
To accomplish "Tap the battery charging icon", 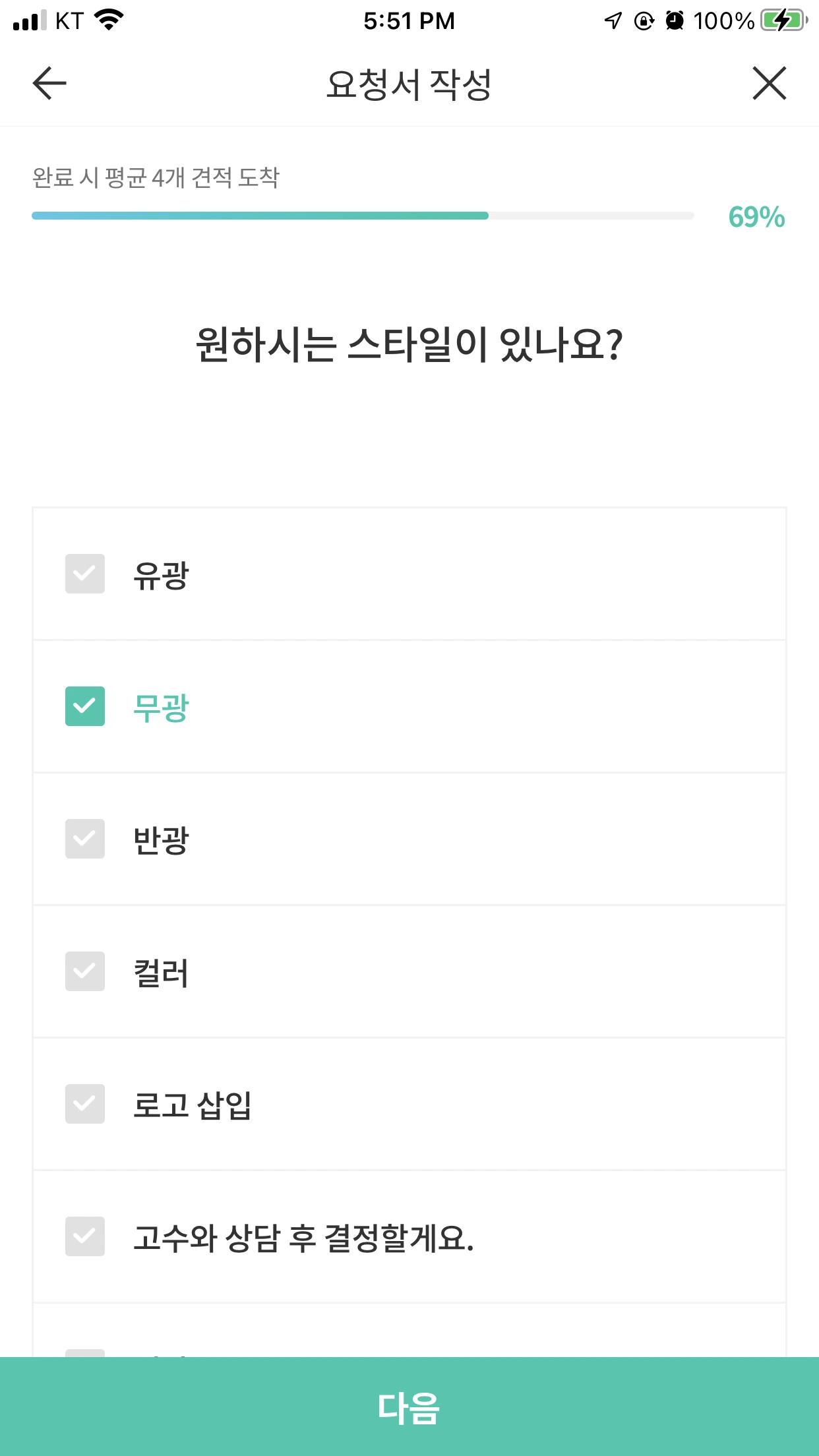I will tap(783, 20).
